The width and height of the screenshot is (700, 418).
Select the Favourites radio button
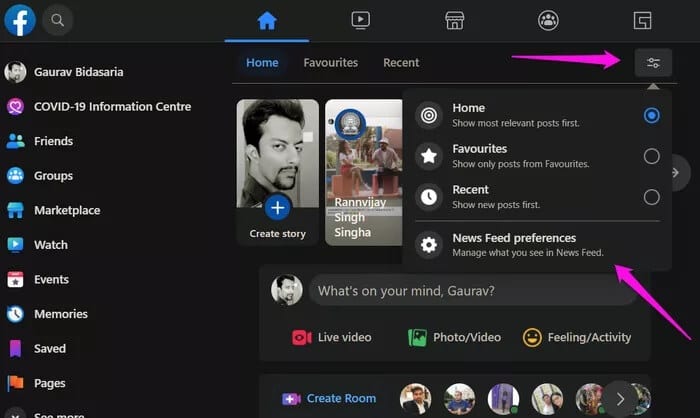click(x=651, y=156)
